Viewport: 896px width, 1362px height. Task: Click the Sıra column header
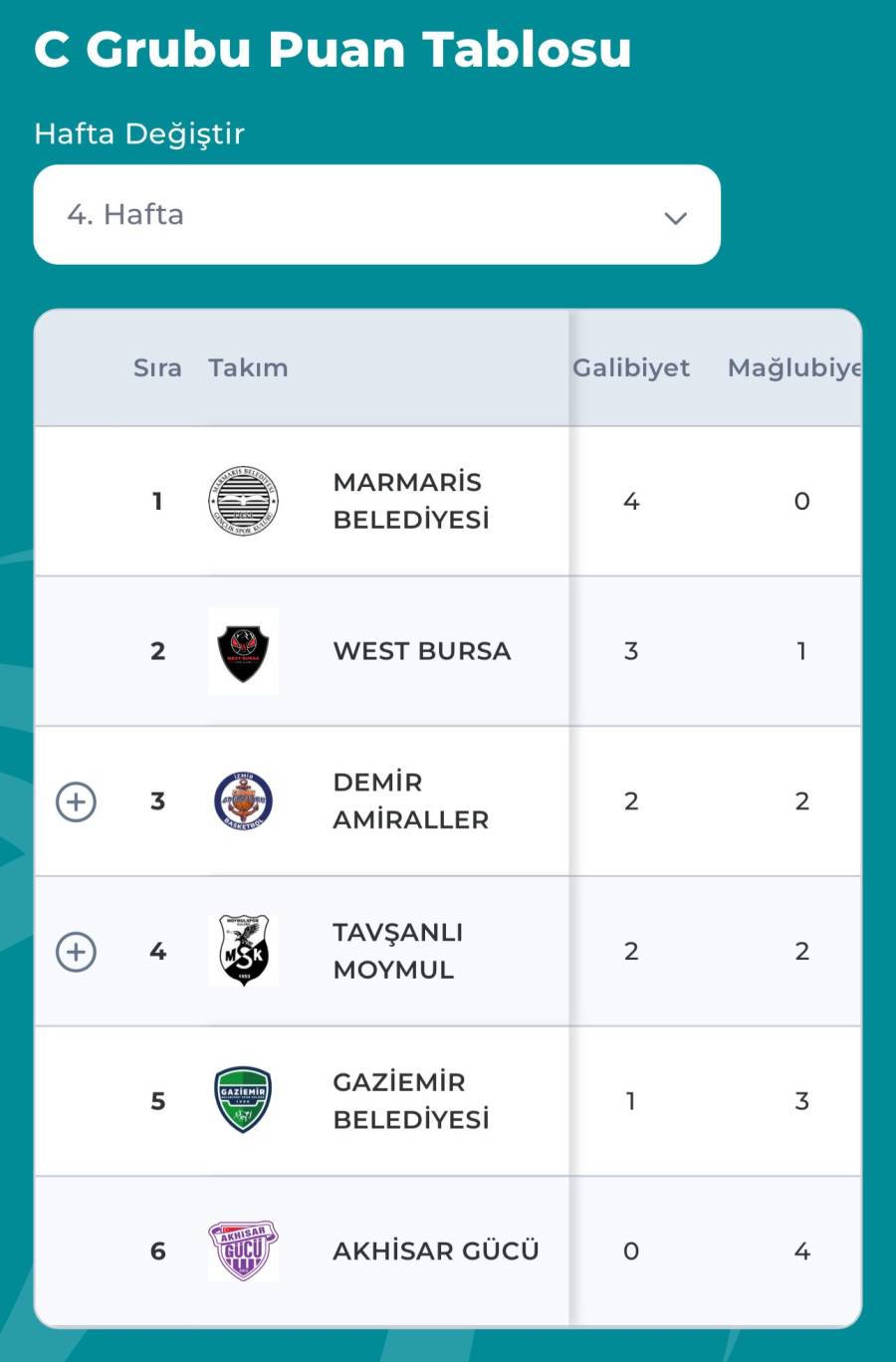[x=157, y=368]
